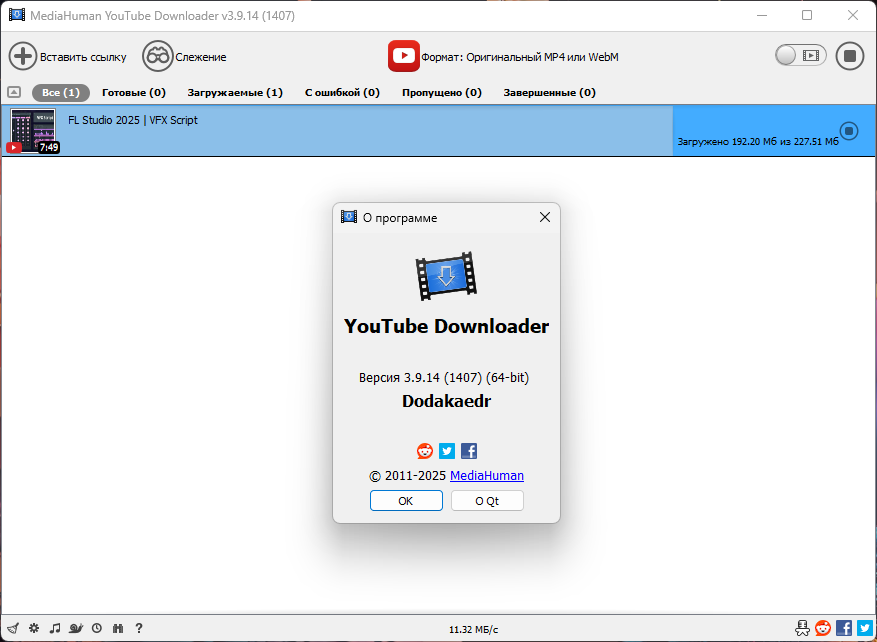Click the О Qt button

click(x=487, y=501)
